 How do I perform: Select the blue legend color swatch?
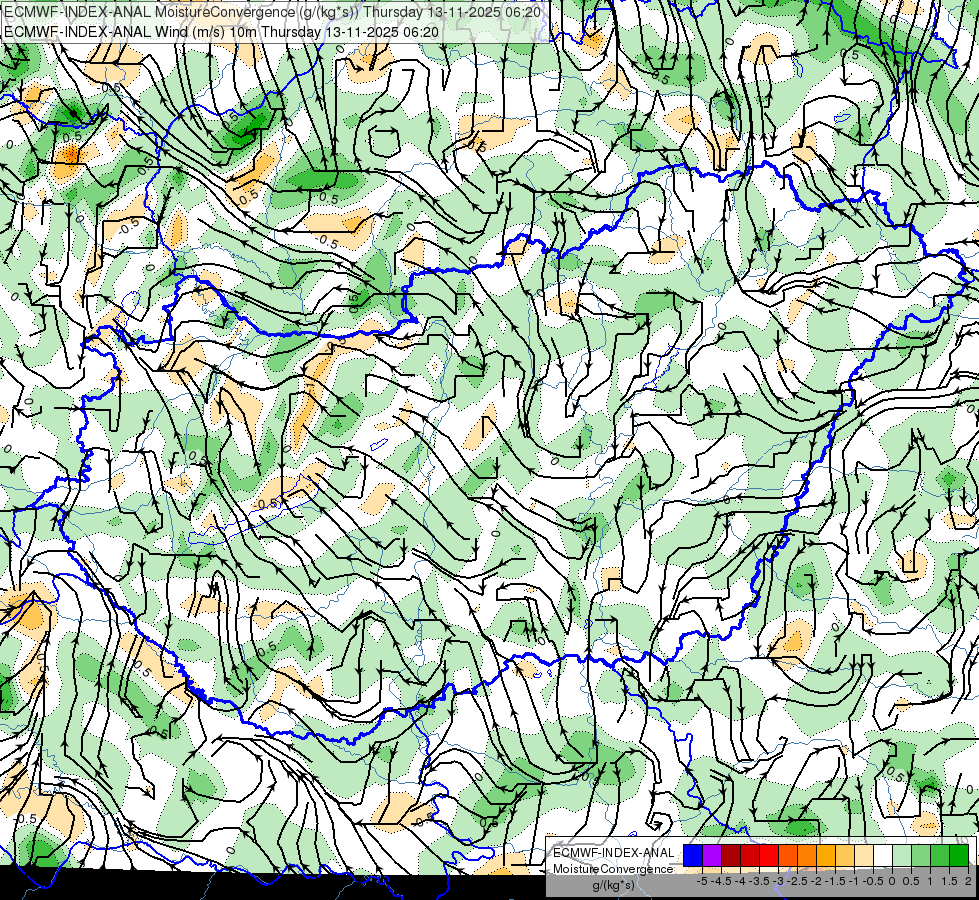[x=693, y=855]
